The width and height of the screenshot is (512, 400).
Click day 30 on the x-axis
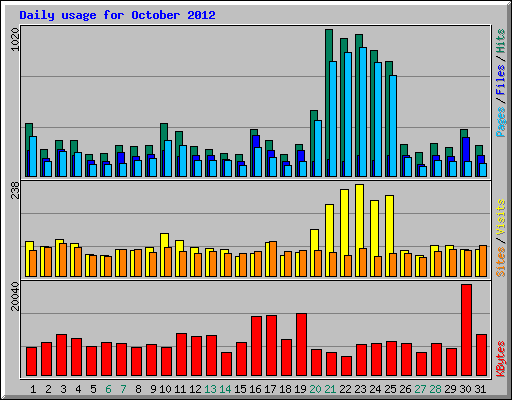465,389
